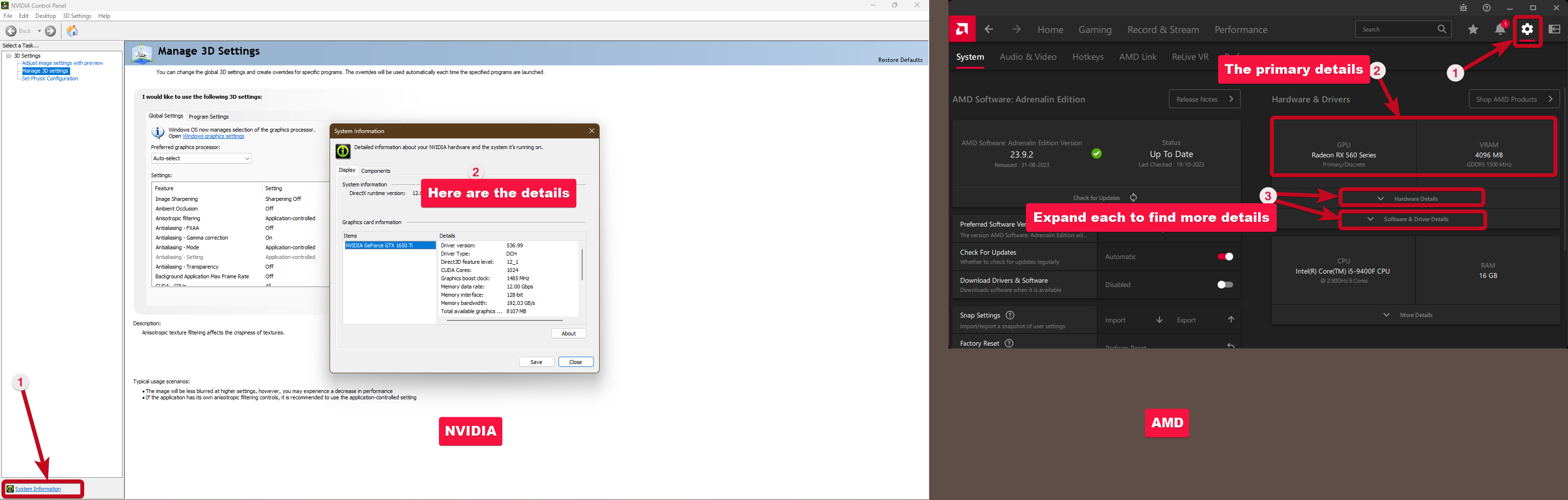Click the Export up arrow icon
1568x500 pixels.
coord(1231,320)
